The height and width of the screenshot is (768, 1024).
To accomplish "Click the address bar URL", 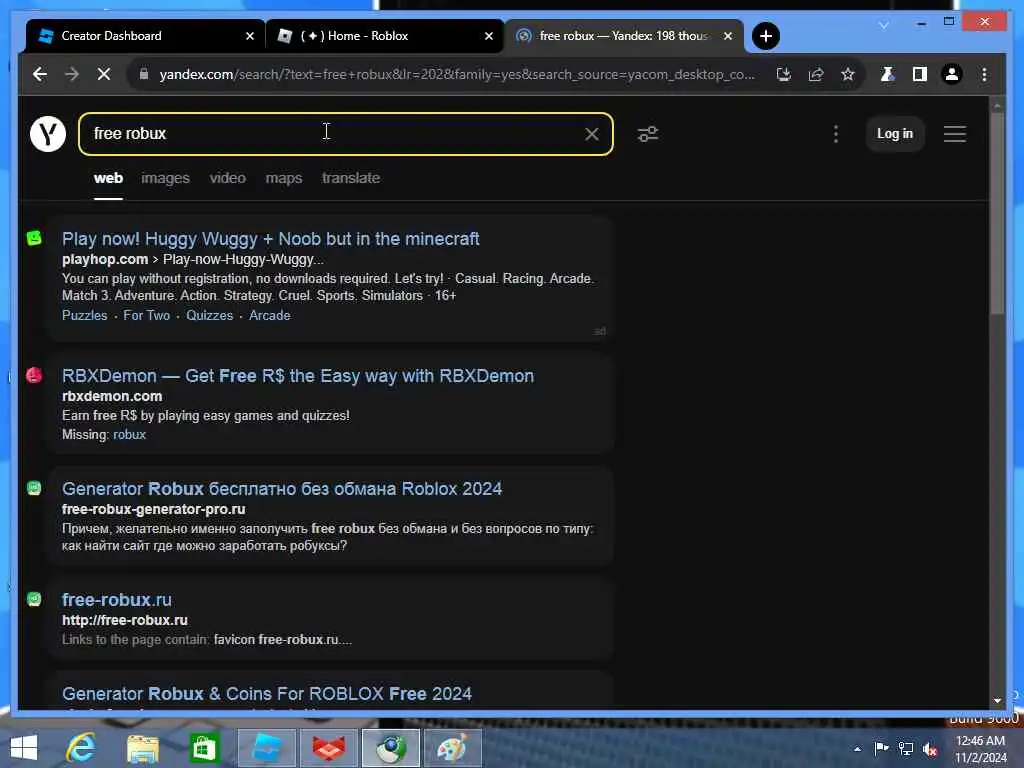I will [456, 74].
